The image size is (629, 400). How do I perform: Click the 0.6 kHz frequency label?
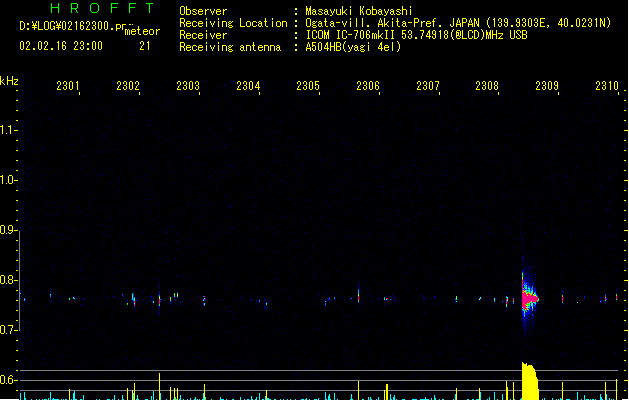(x=8, y=380)
